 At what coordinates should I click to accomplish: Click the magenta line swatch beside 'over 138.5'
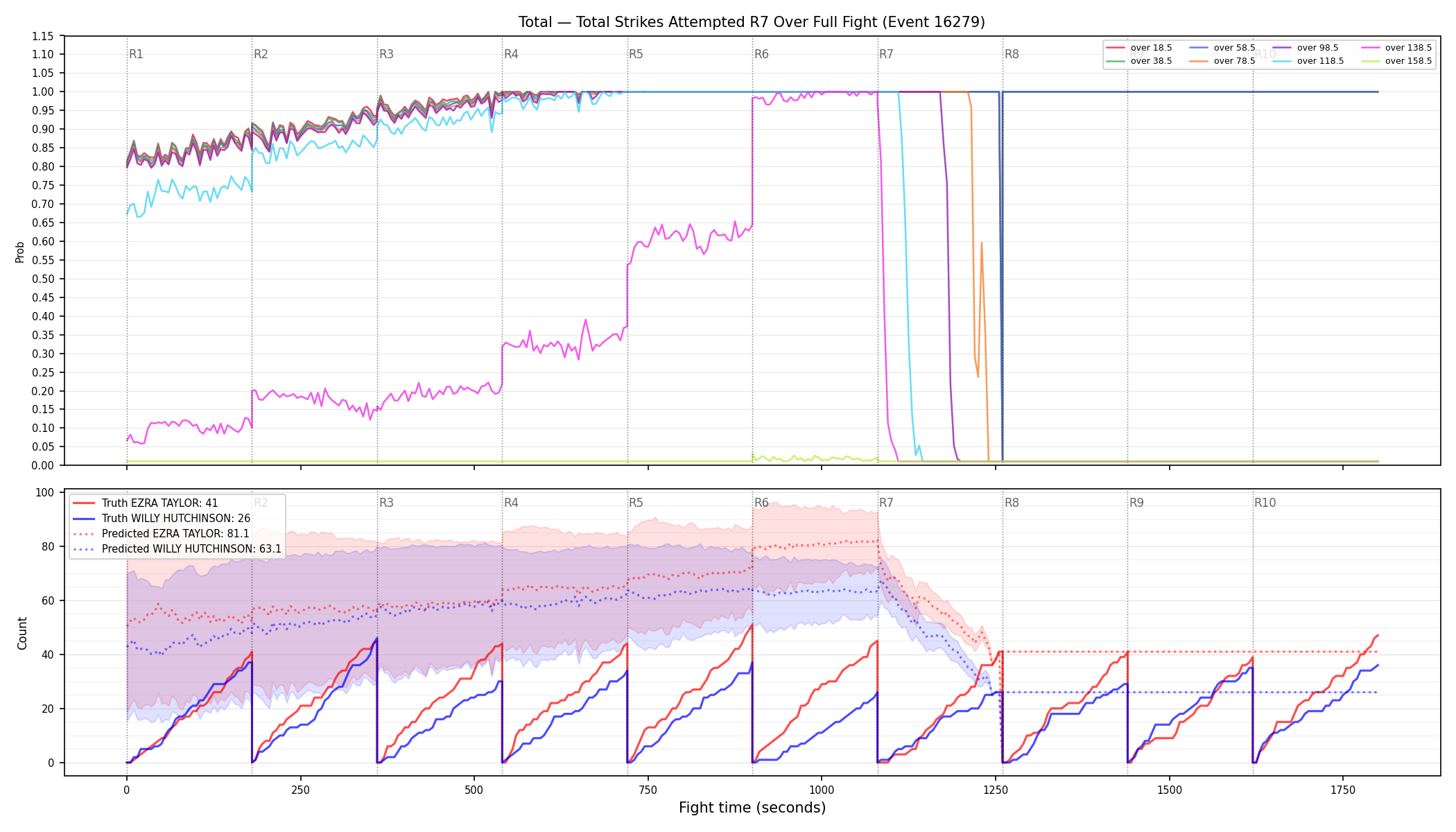tap(1371, 48)
